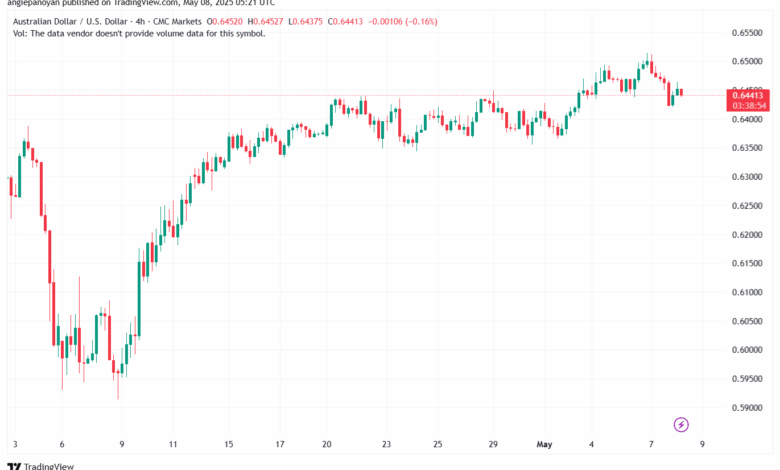The image size is (780, 470).
Task: Click the date 15 on time axis
Action: pyautogui.click(x=228, y=444)
